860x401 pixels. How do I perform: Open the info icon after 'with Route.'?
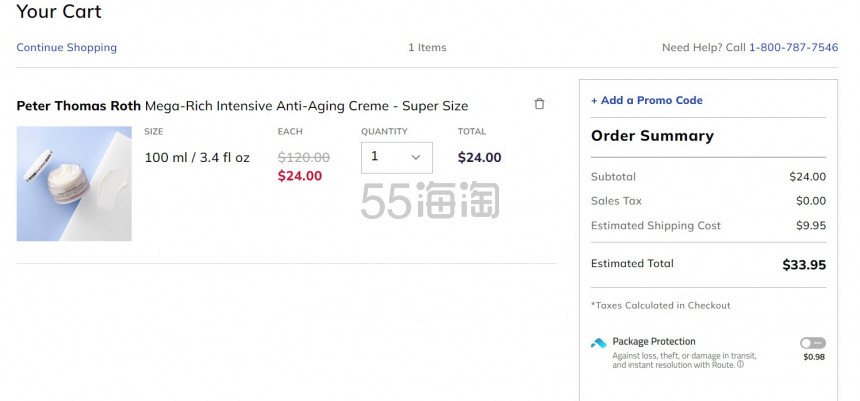[740, 364]
